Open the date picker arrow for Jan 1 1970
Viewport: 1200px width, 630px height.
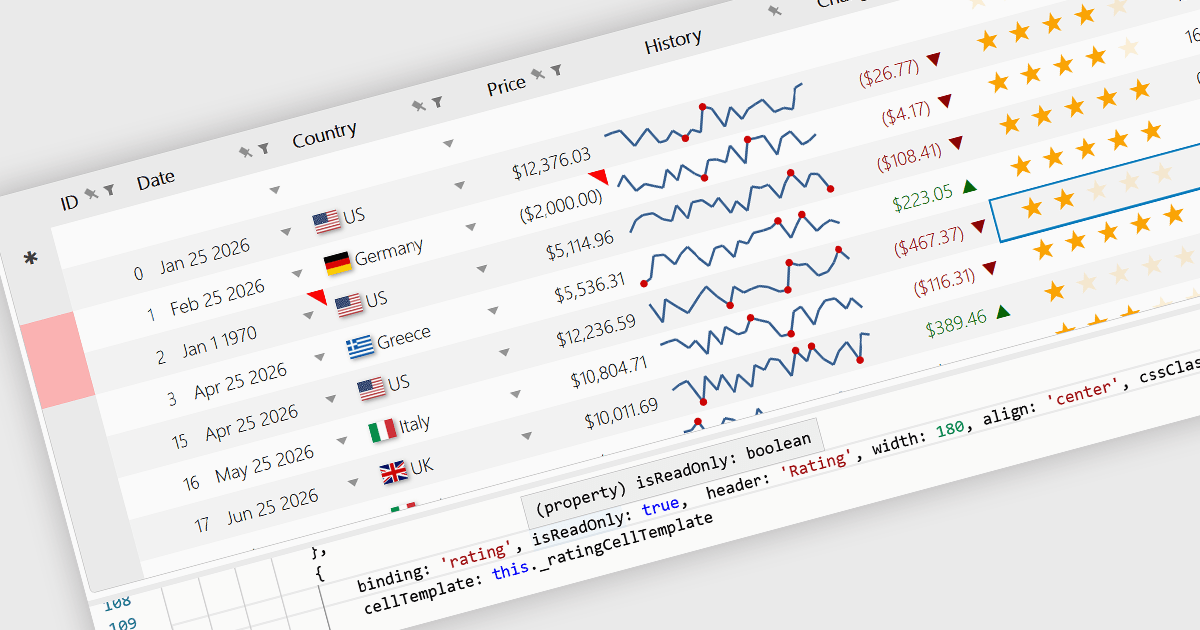[310, 313]
